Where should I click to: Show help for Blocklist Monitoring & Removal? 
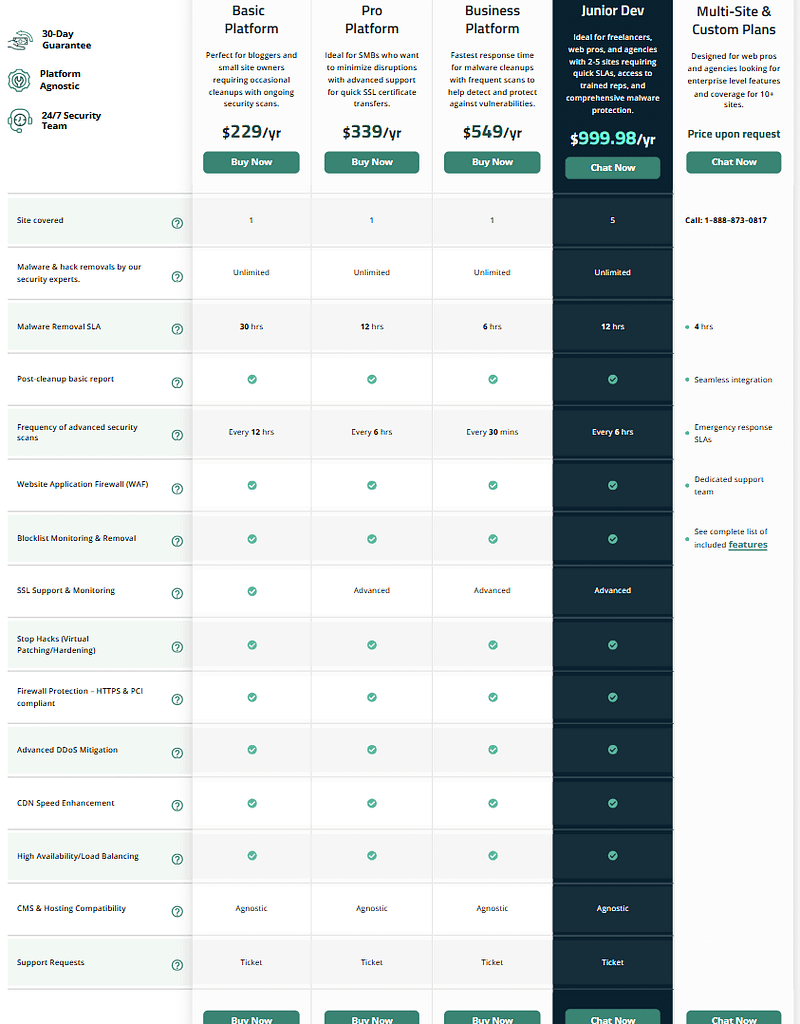pyautogui.click(x=177, y=541)
